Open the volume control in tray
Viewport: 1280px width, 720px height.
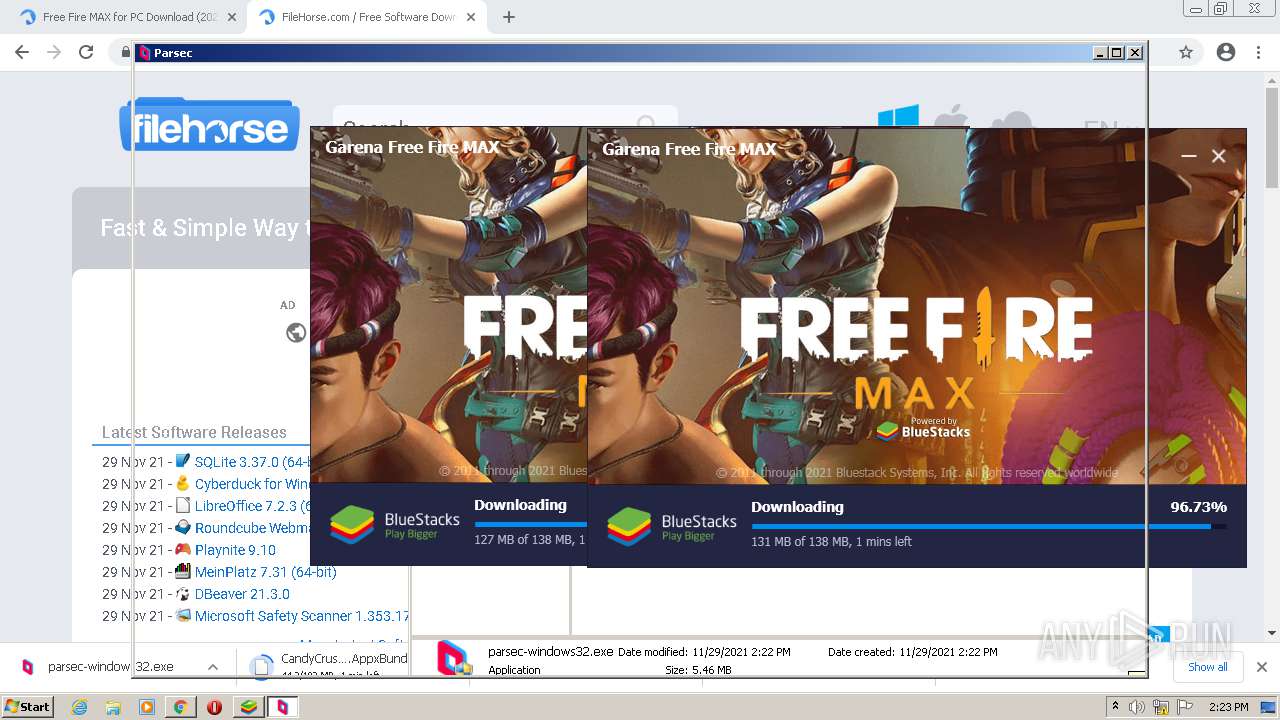click(x=1137, y=707)
